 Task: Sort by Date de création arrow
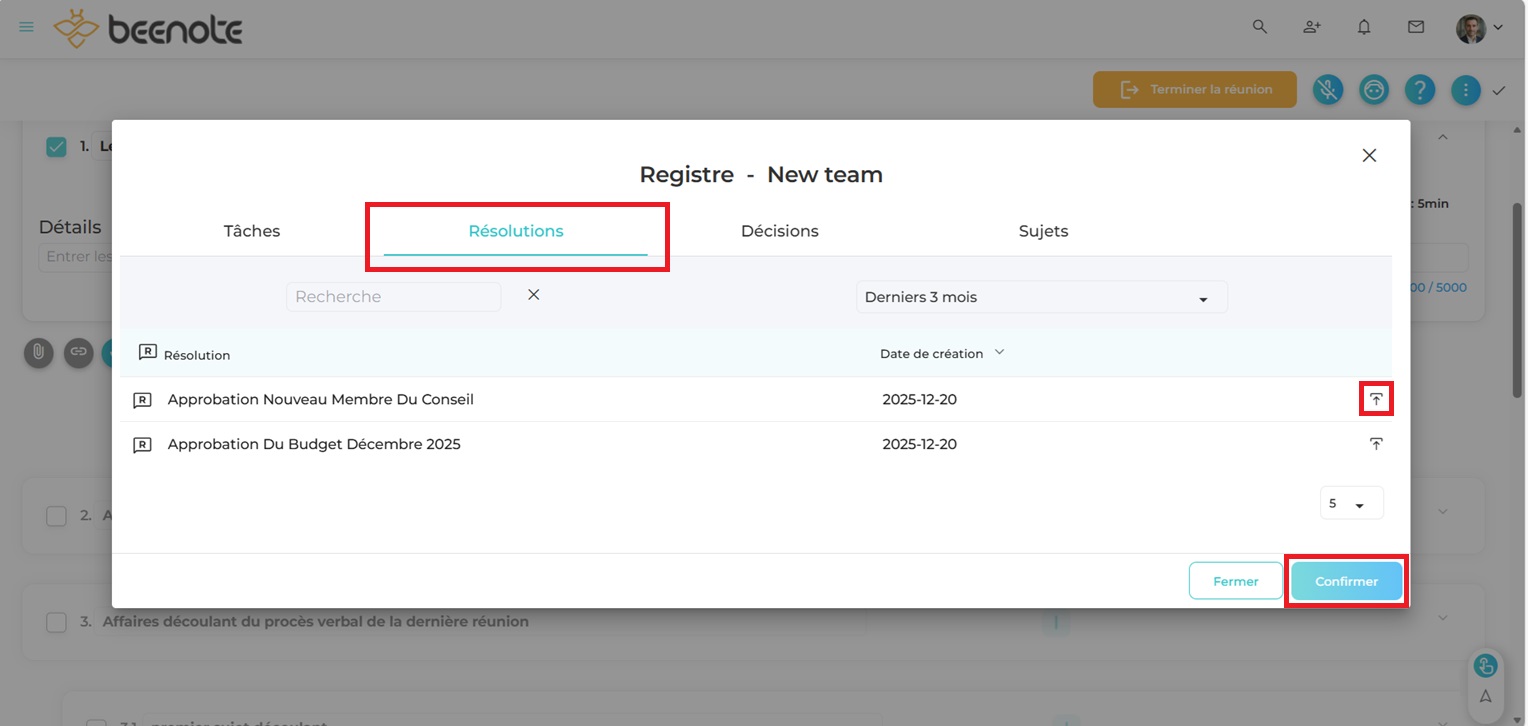coord(999,352)
